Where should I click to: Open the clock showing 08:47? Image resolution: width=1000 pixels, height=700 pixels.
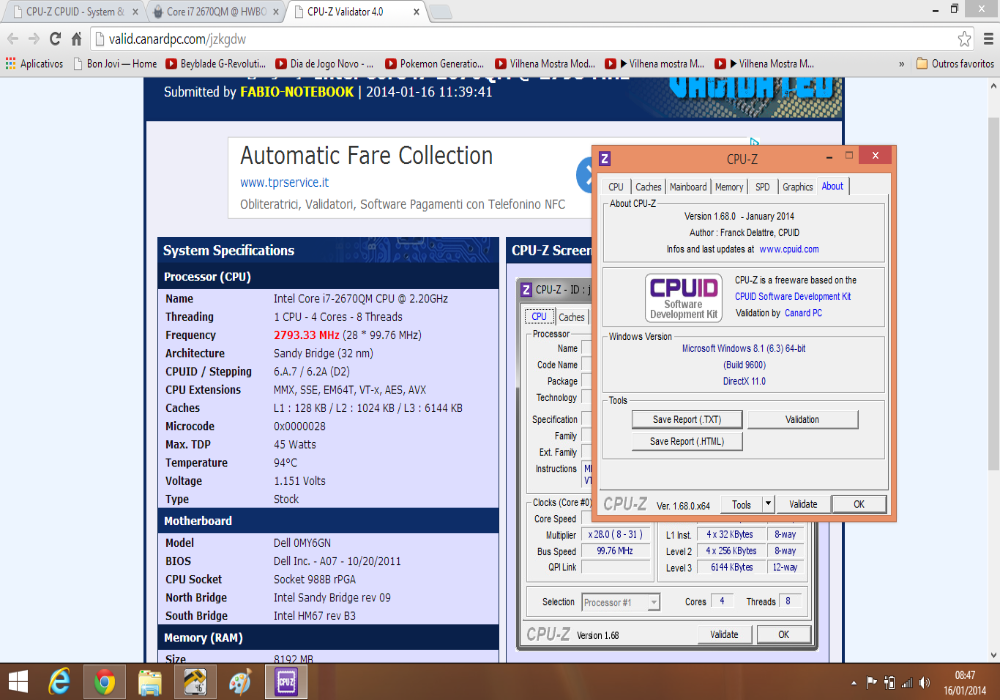coord(965,683)
